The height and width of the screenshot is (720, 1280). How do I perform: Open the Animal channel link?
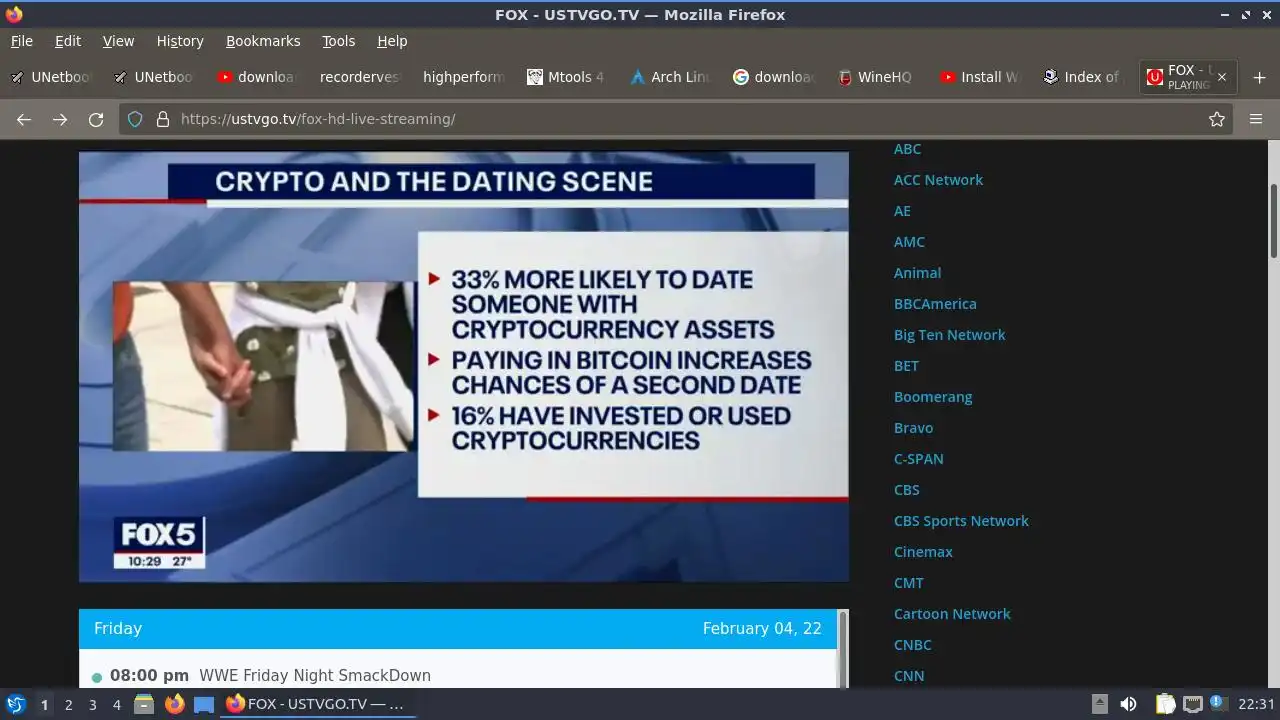tap(917, 273)
